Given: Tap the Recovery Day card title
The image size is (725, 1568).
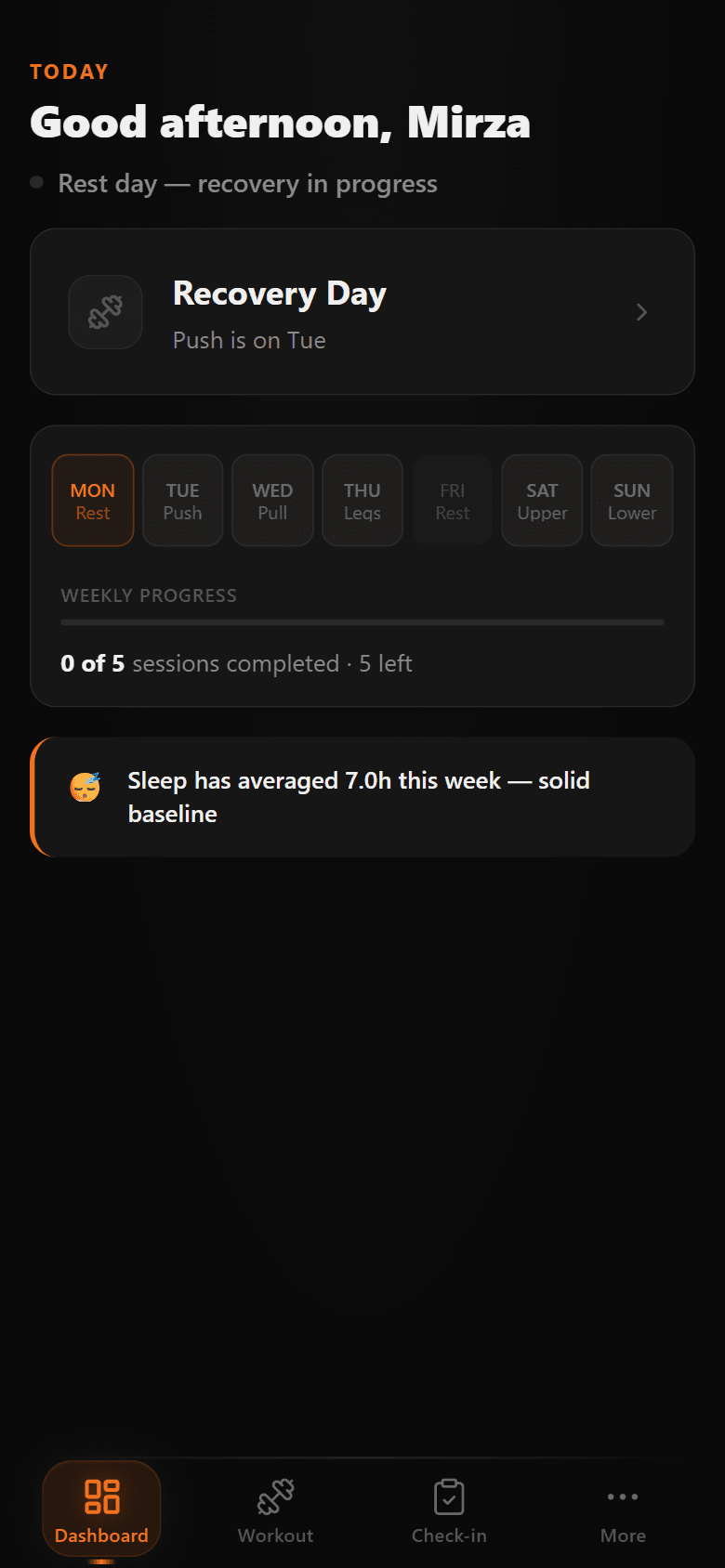Looking at the screenshot, I should coord(279,294).
